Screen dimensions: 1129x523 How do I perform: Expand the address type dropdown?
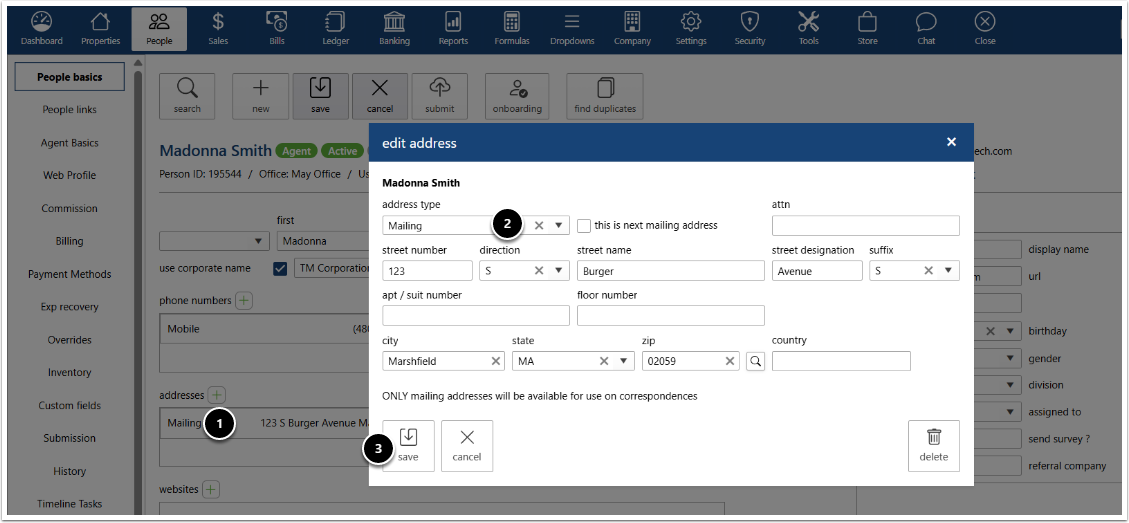(559, 226)
